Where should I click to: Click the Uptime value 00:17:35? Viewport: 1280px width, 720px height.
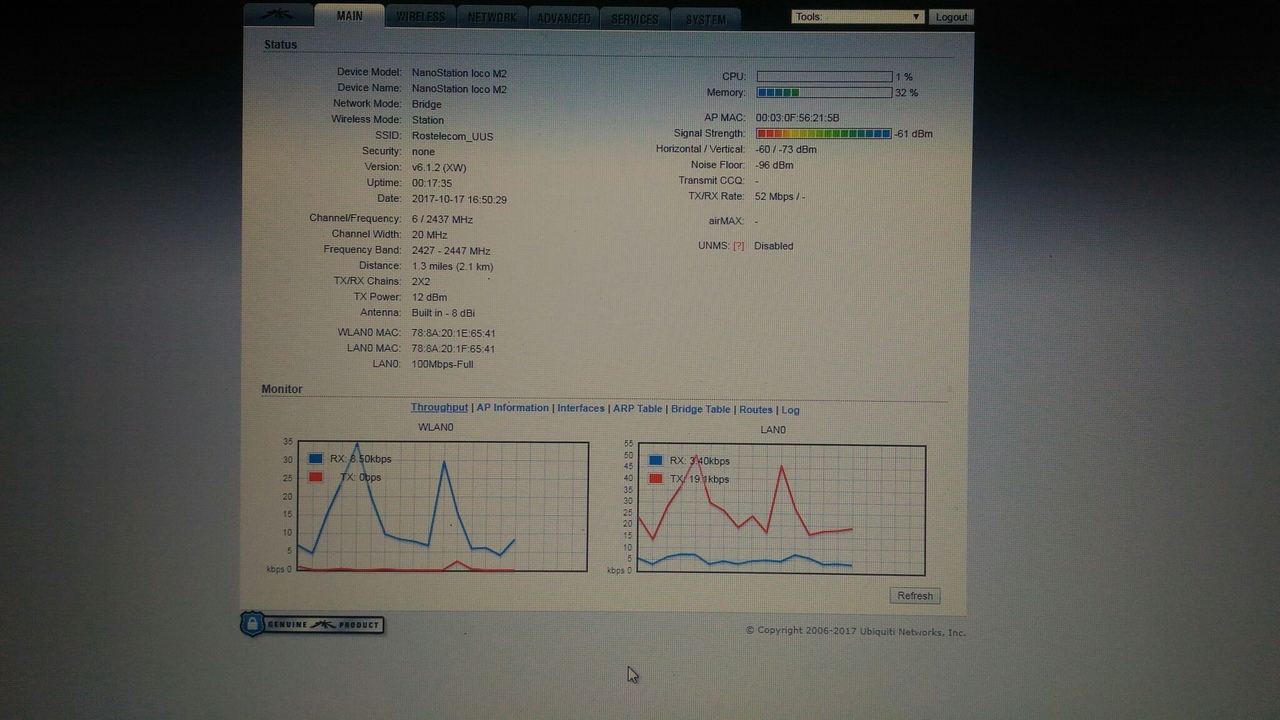pyautogui.click(x=432, y=183)
